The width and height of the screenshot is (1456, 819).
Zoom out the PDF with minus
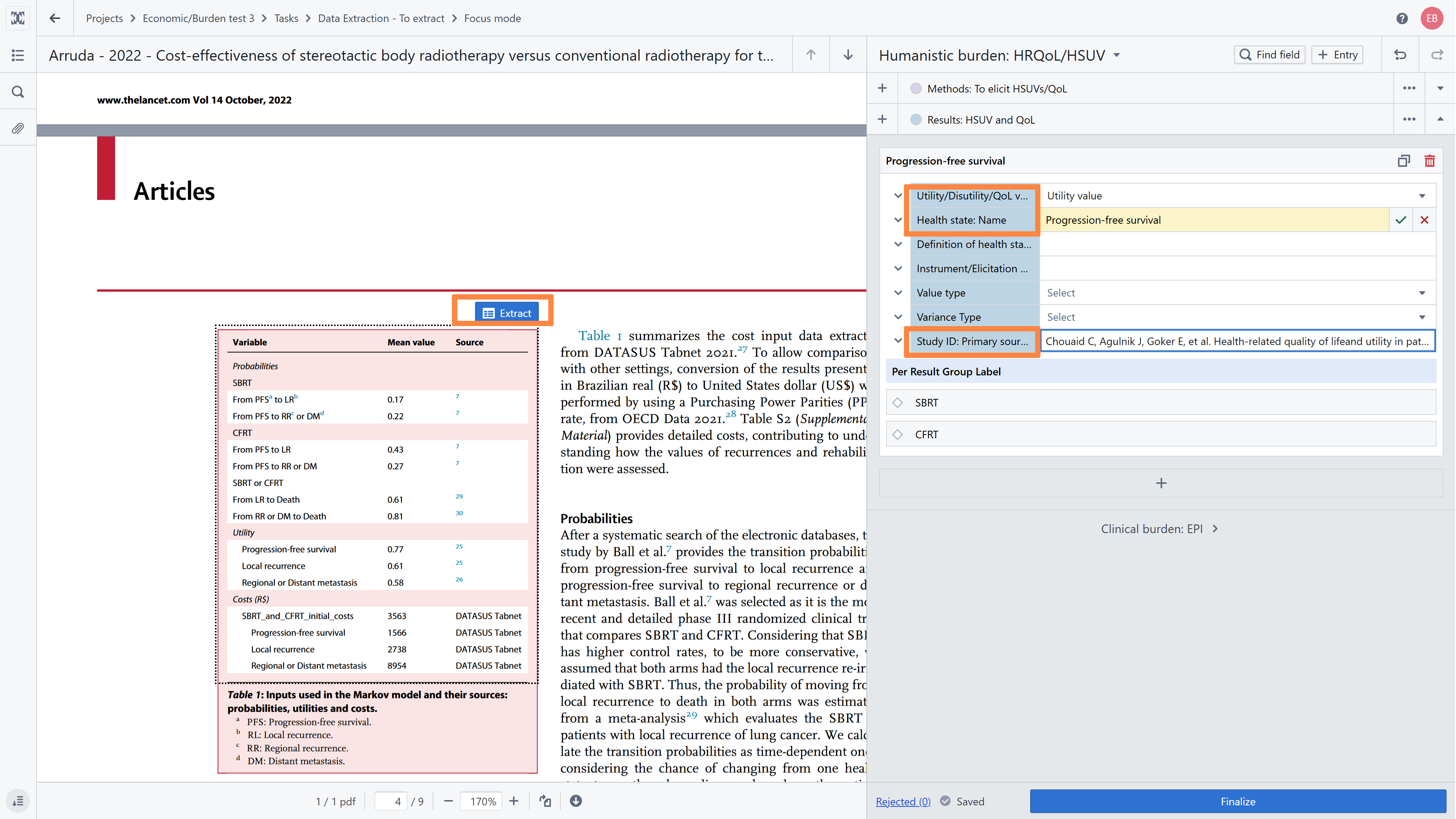pos(448,801)
